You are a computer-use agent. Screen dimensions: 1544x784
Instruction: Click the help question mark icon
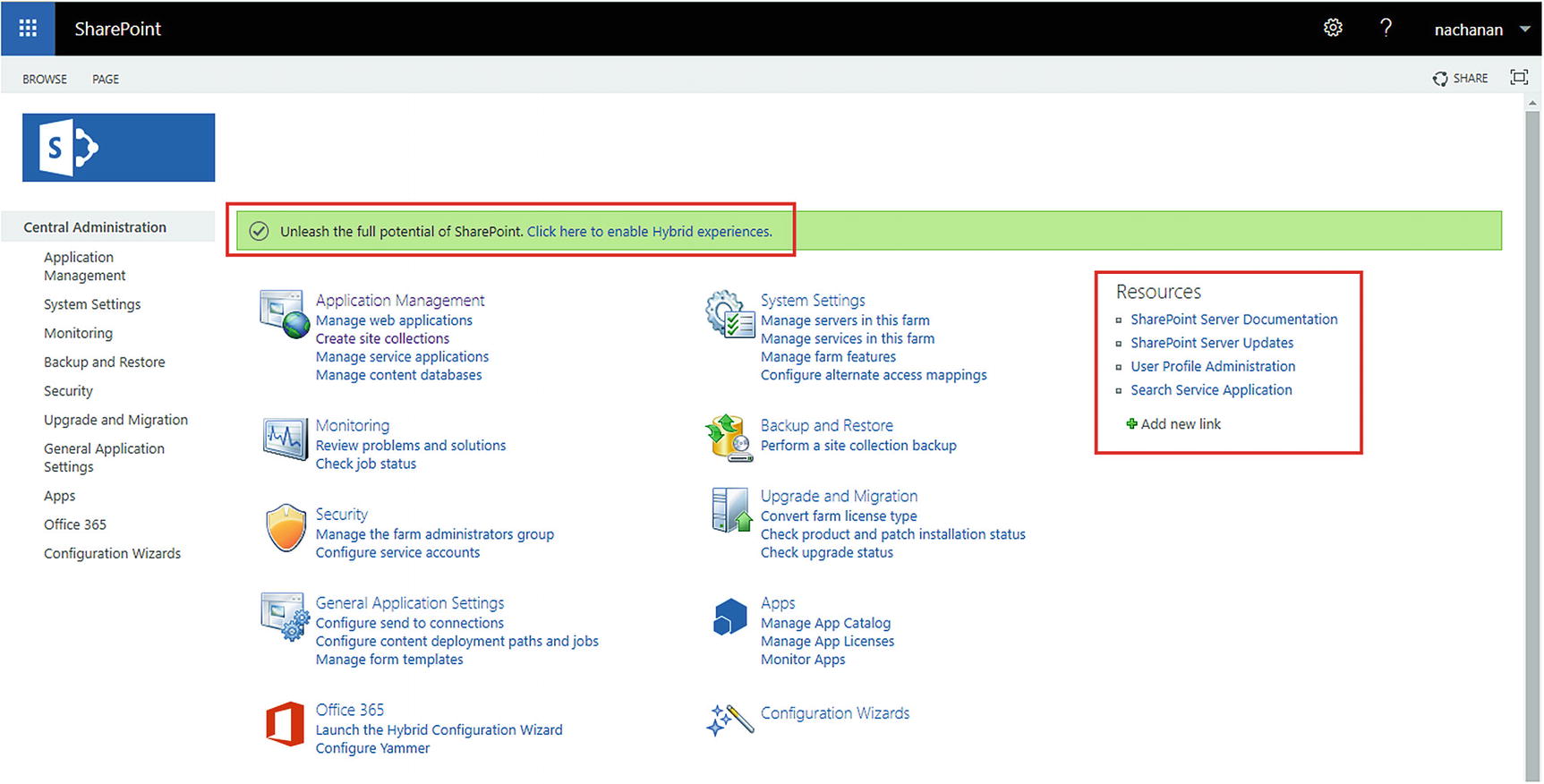point(1386,28)
